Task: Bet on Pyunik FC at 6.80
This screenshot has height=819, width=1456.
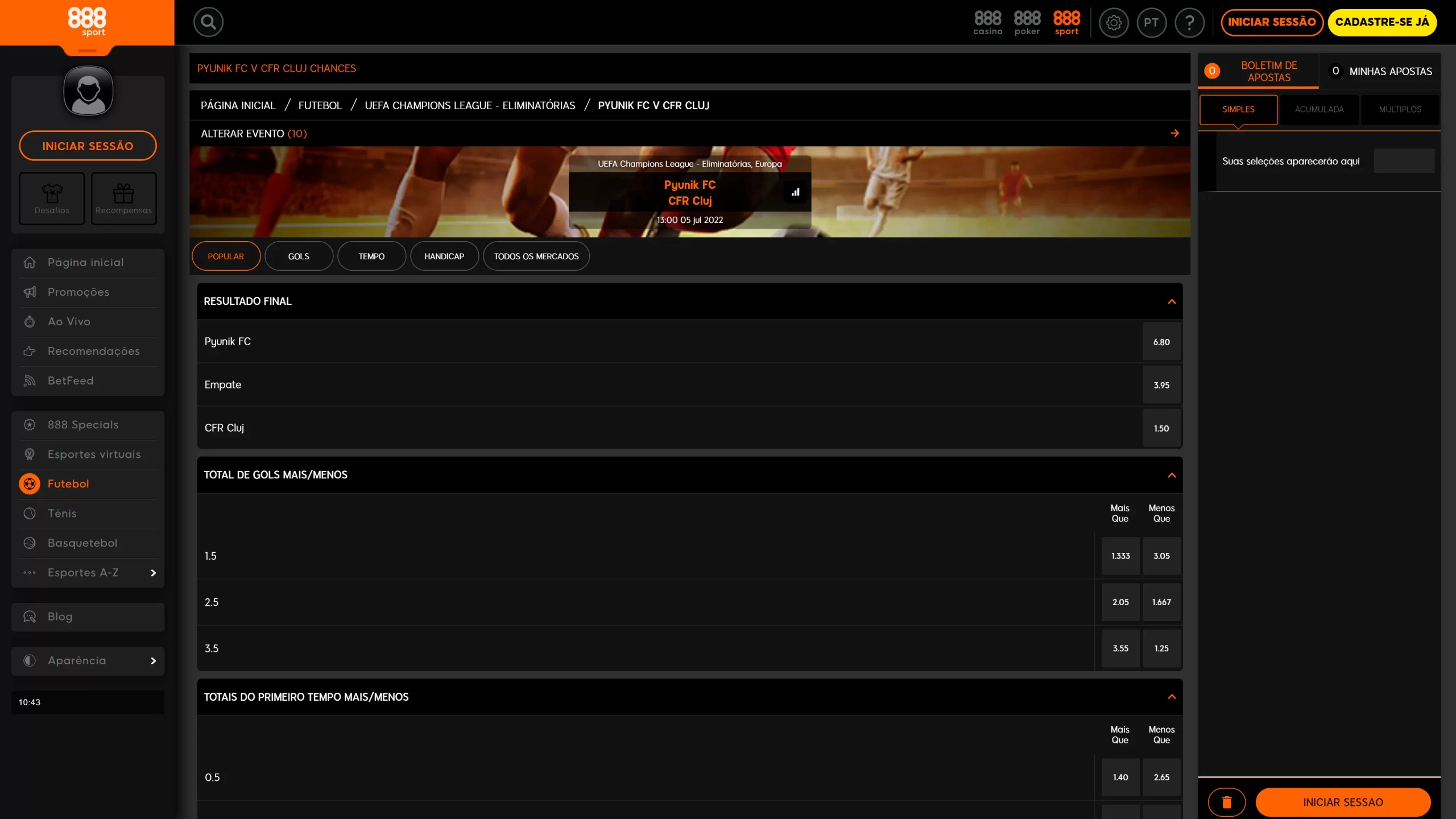Action: (x=1161, y=342)
